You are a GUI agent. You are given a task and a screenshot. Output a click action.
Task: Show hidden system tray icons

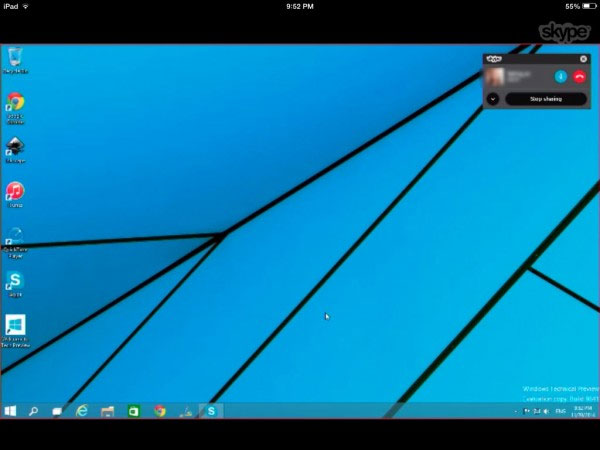(x=516, y=411)
